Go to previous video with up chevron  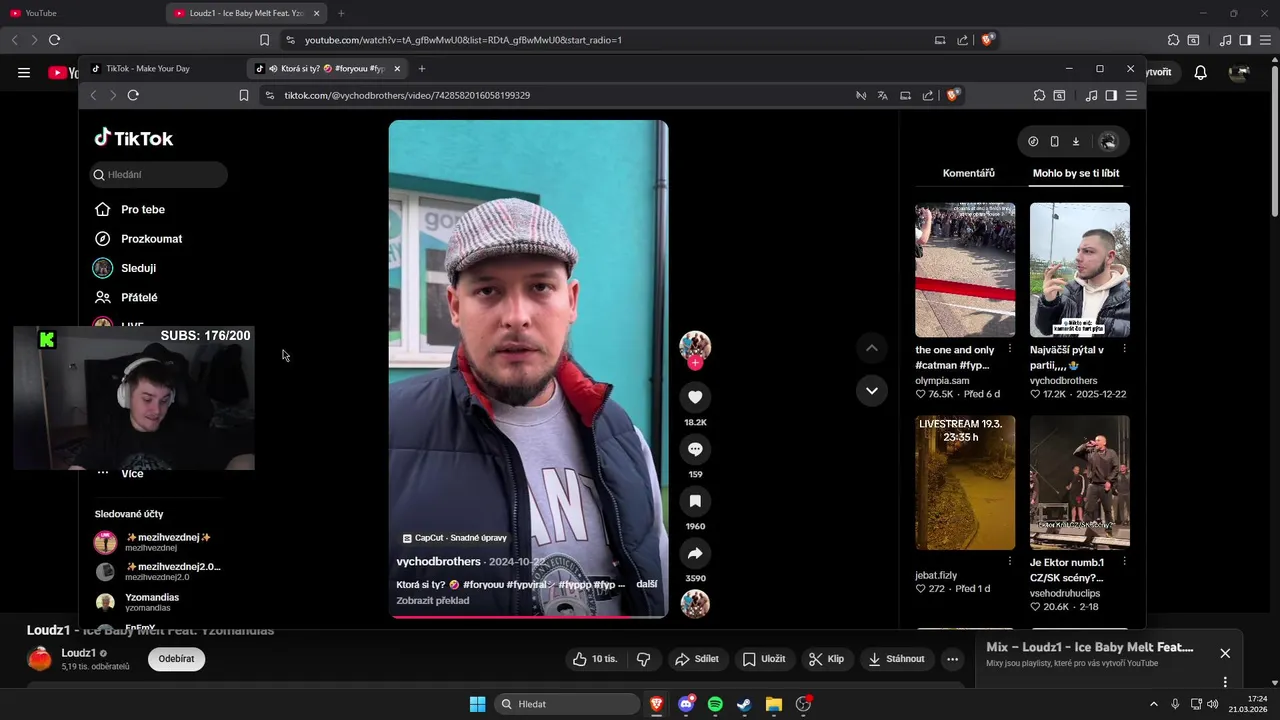pyautogui.click(x=872, y=348)
